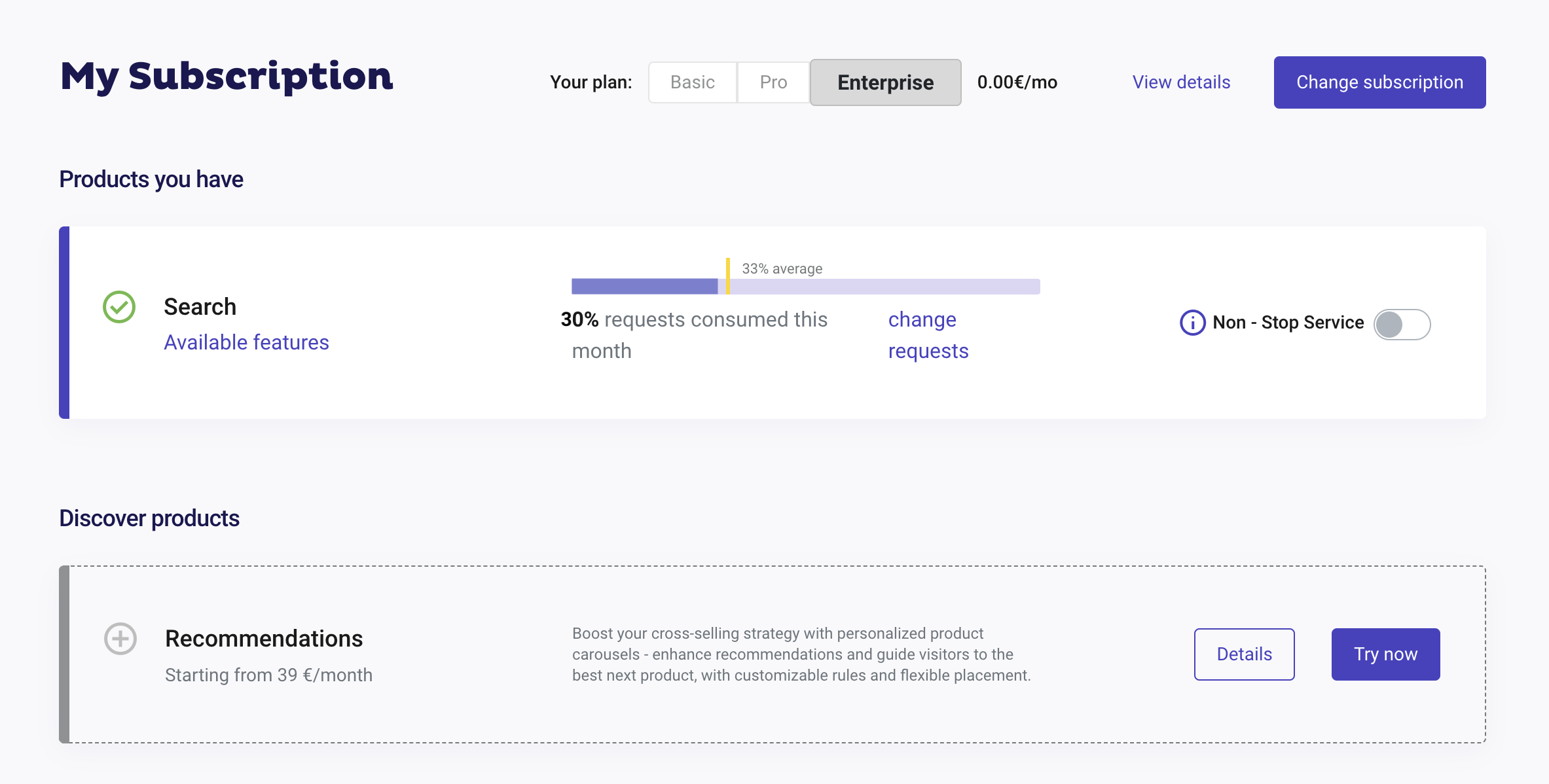Select the Pro plan option
Image resolution: width=1549 pixels, height=784 pixels.
point(773,82)
